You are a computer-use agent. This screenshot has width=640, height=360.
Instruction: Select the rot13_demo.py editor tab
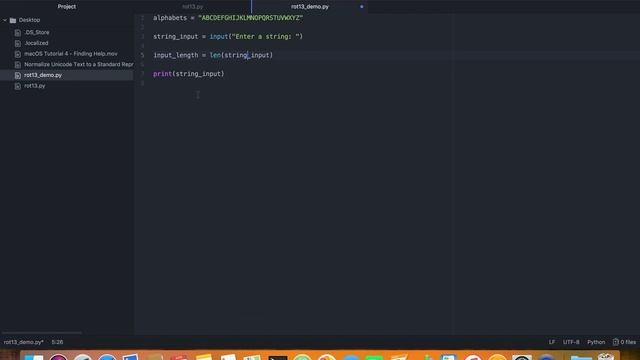click(310, 7)
